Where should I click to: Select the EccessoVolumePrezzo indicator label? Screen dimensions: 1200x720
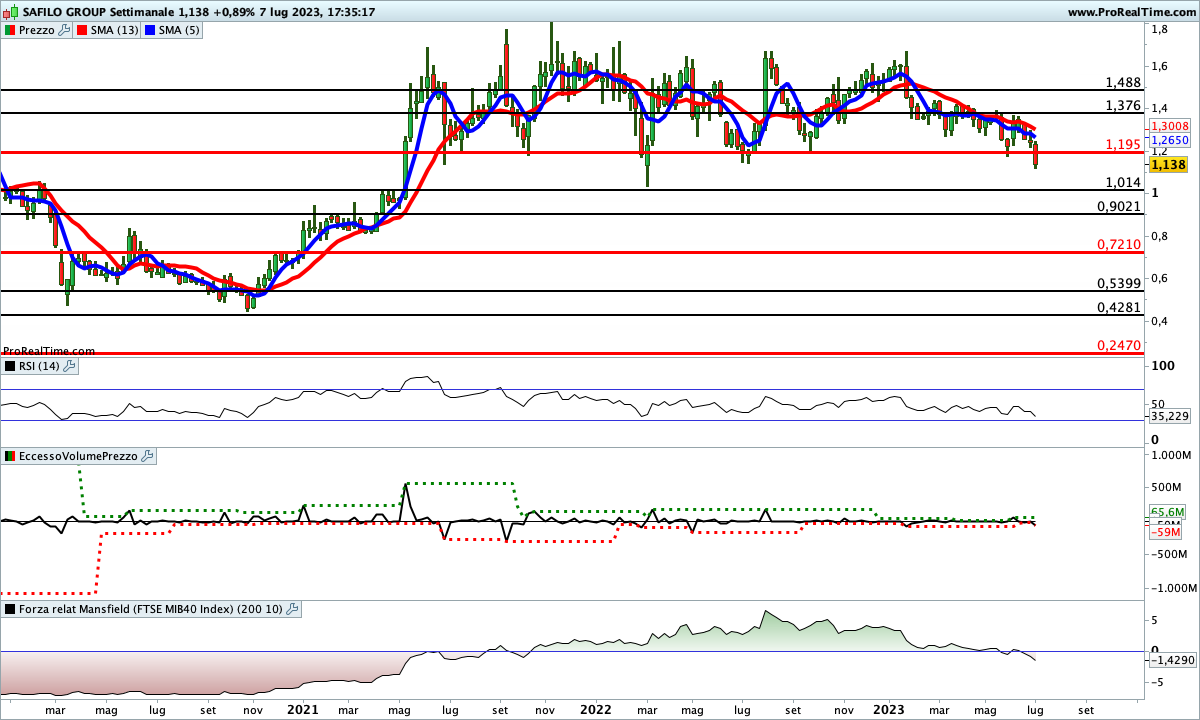79,456
